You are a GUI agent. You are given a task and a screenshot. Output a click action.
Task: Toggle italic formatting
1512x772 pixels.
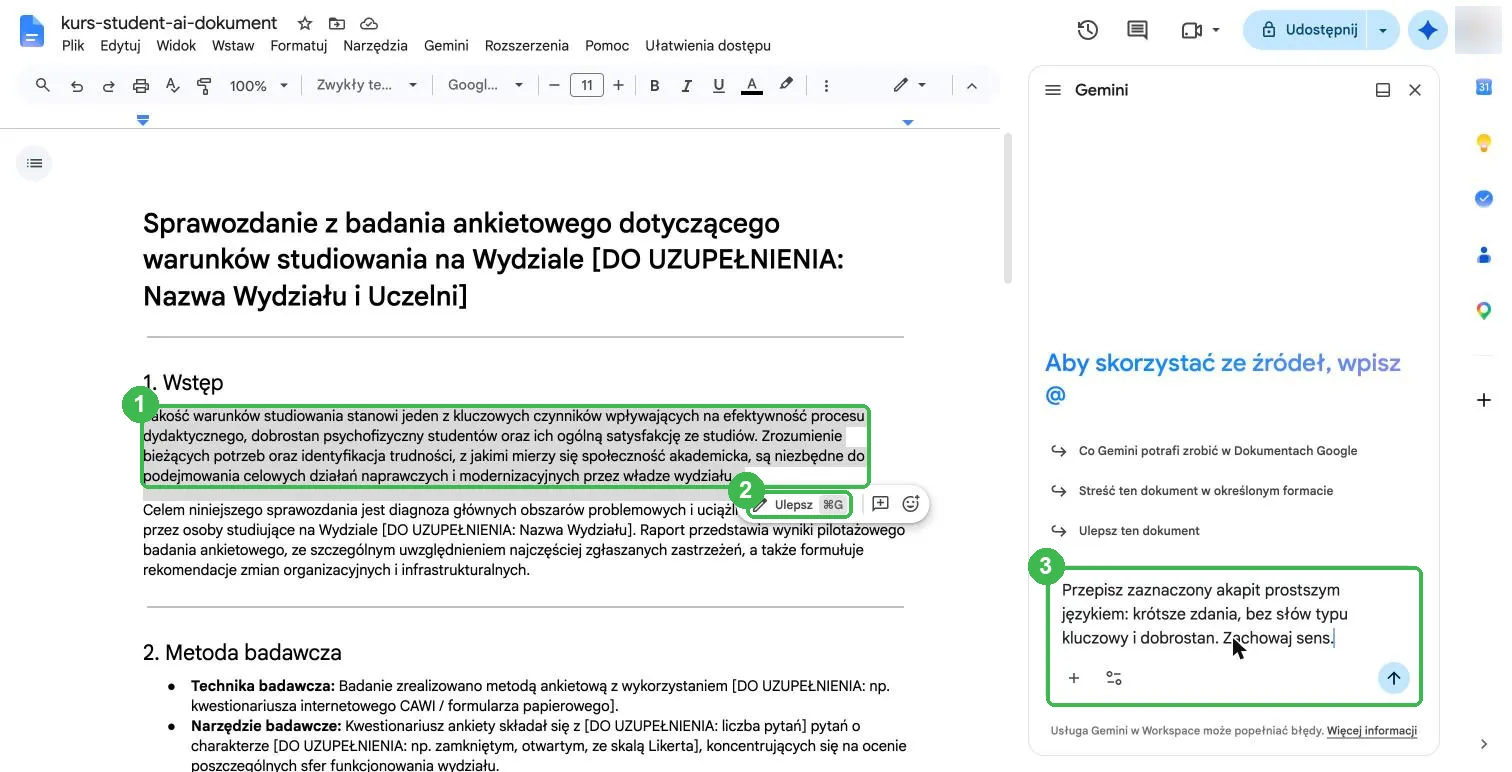(x=687, y=86)
